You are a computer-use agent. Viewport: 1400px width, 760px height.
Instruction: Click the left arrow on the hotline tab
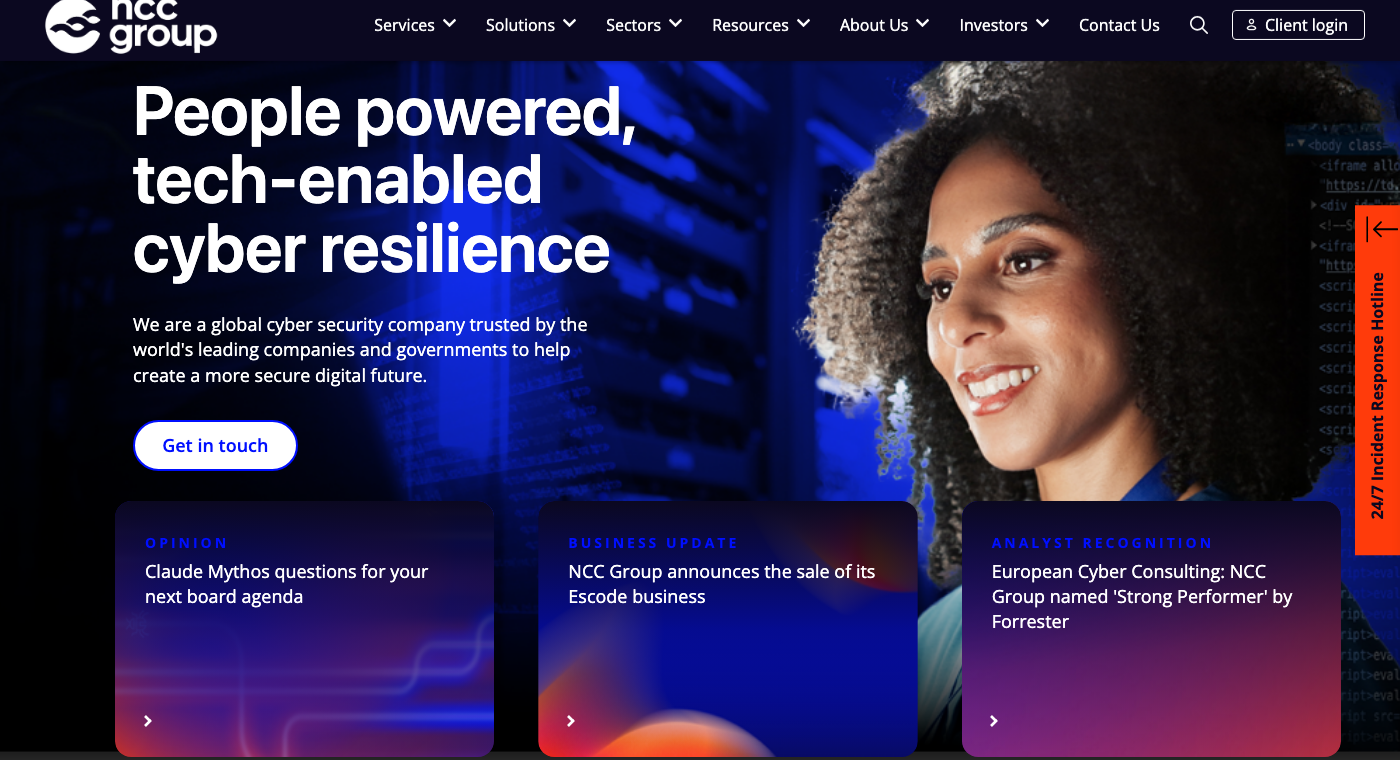tap(1383, 230)
